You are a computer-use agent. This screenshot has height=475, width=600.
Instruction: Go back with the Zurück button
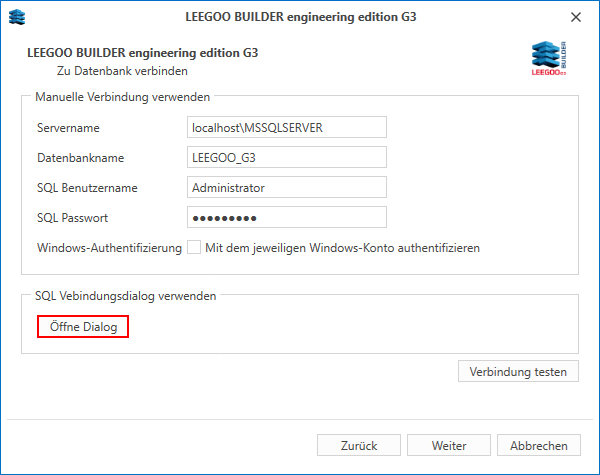pos(359,445)
